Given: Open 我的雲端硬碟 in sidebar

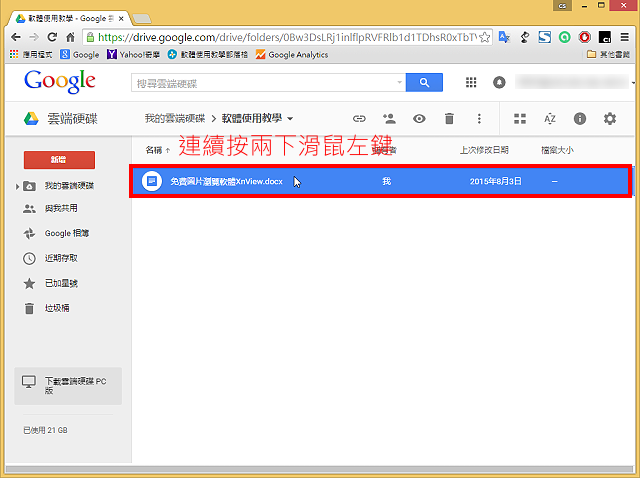Looking at the screenshot, I should (x=69, y=186).
